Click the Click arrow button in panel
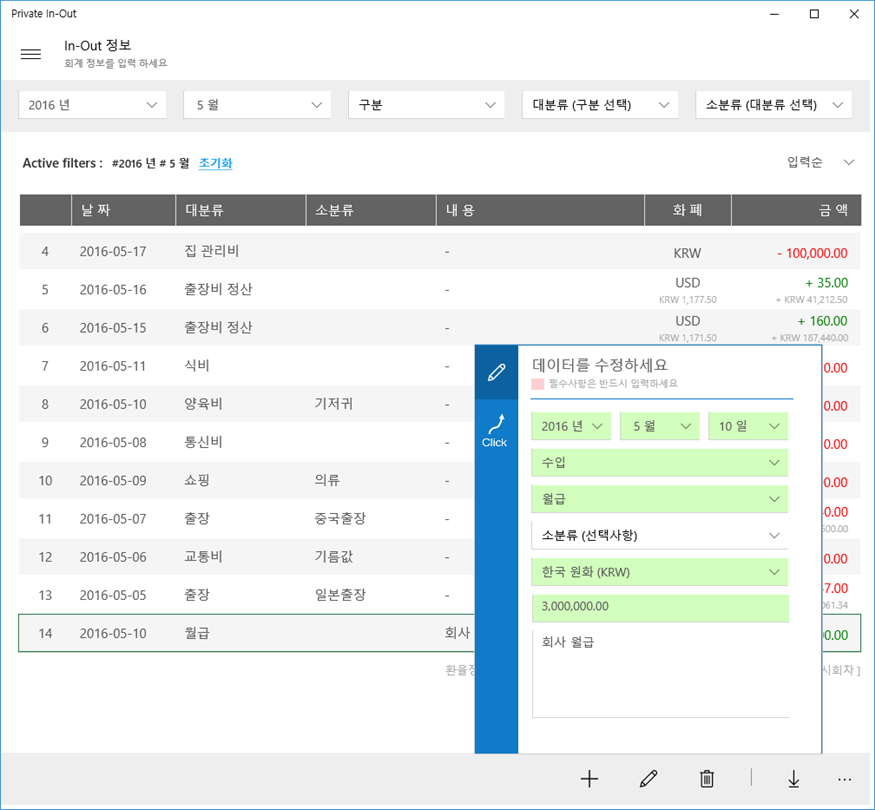 (x=494, y=431)
